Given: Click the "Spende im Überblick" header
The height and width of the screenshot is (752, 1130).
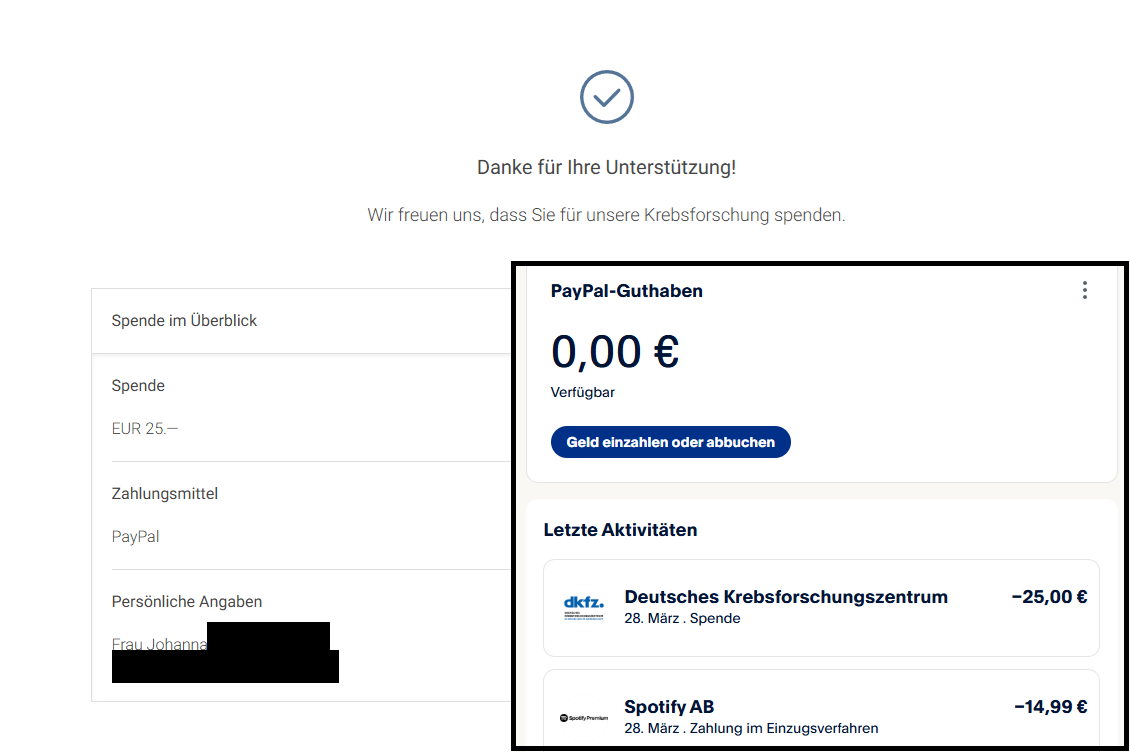Looking at the screenshot, I should 184,321.
